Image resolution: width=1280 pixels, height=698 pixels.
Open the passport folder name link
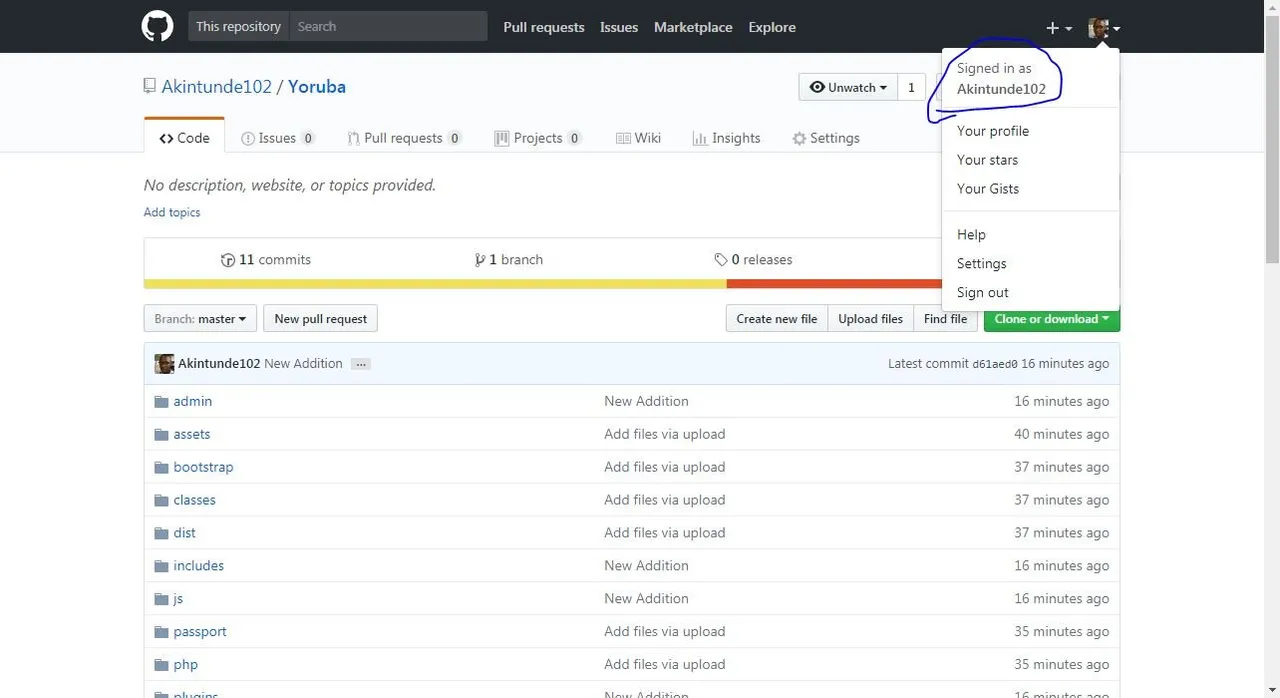click(x=200, y=633)
